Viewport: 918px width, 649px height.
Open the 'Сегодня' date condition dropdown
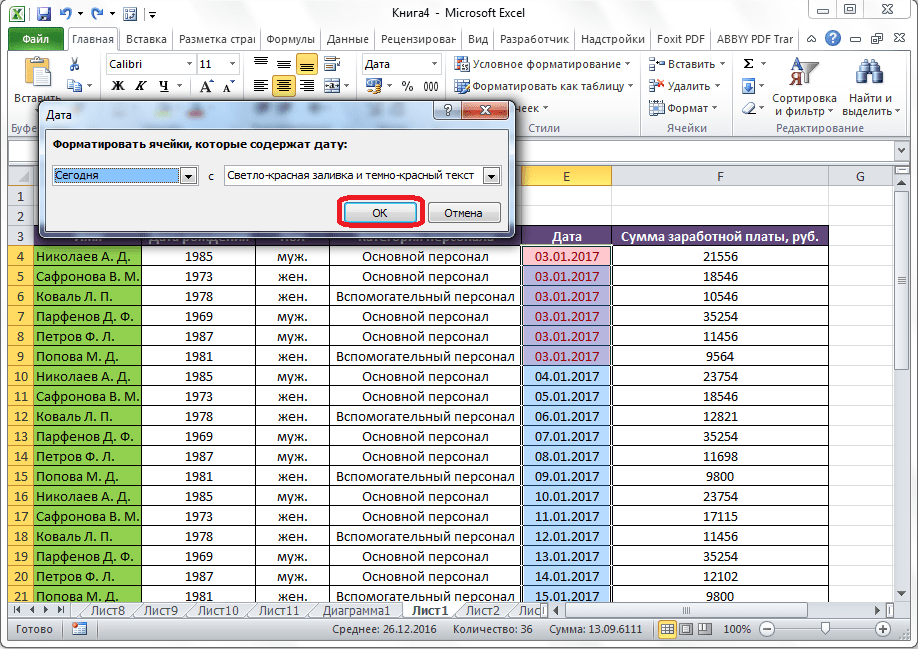[x=187, y=176]
